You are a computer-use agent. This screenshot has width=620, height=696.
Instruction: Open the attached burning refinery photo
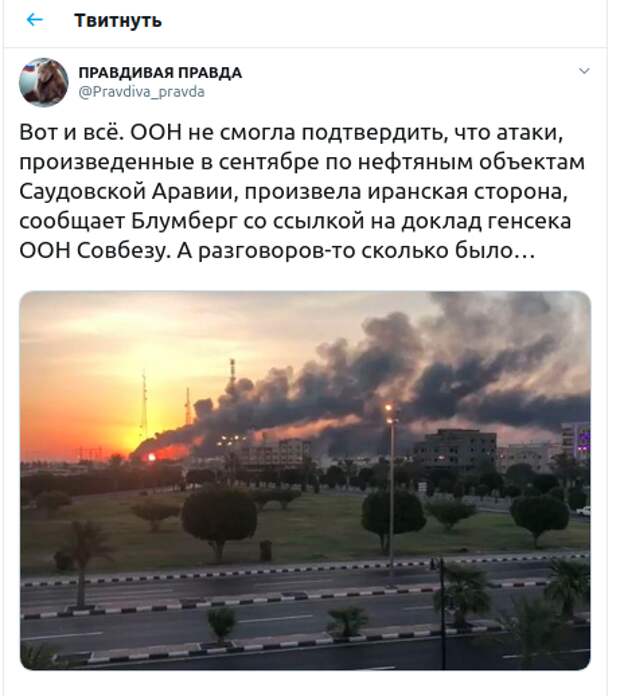coord(305,480)
